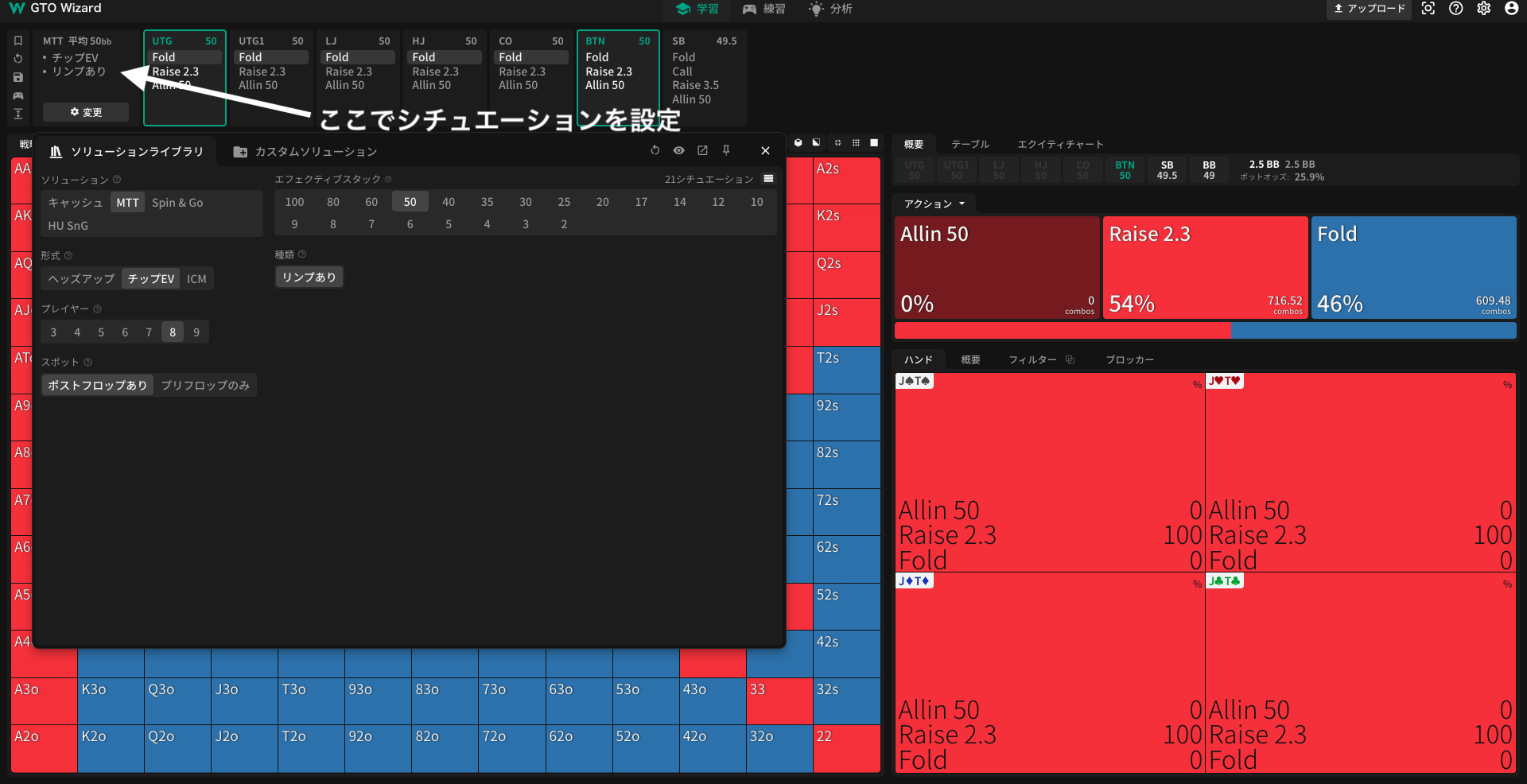
Task: Click the expand height icon in left sidebar
Action: pyautogui.click(x=18, y=114)
